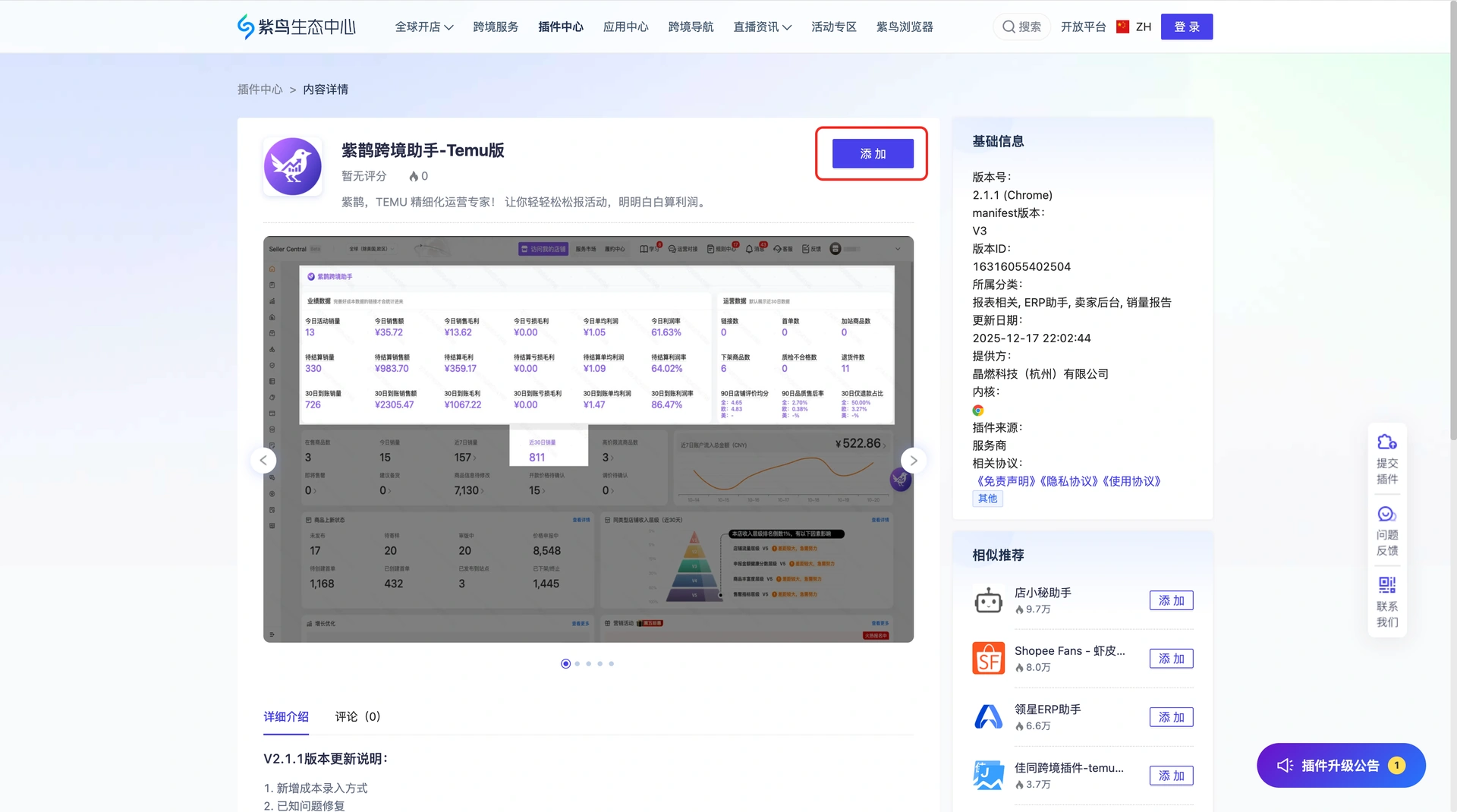Click the 佳同跨境插件 logo icon

pos(988,775)
